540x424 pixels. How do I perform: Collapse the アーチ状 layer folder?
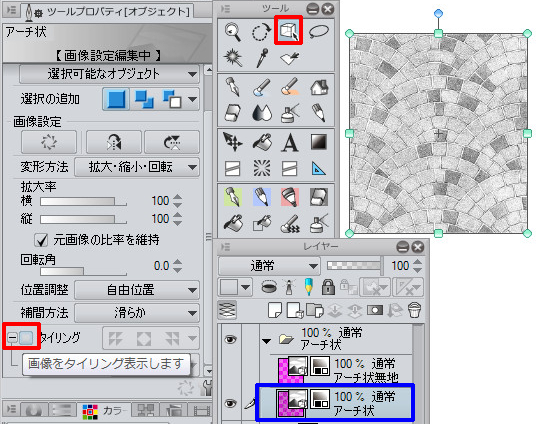click(x=266, y=341)
